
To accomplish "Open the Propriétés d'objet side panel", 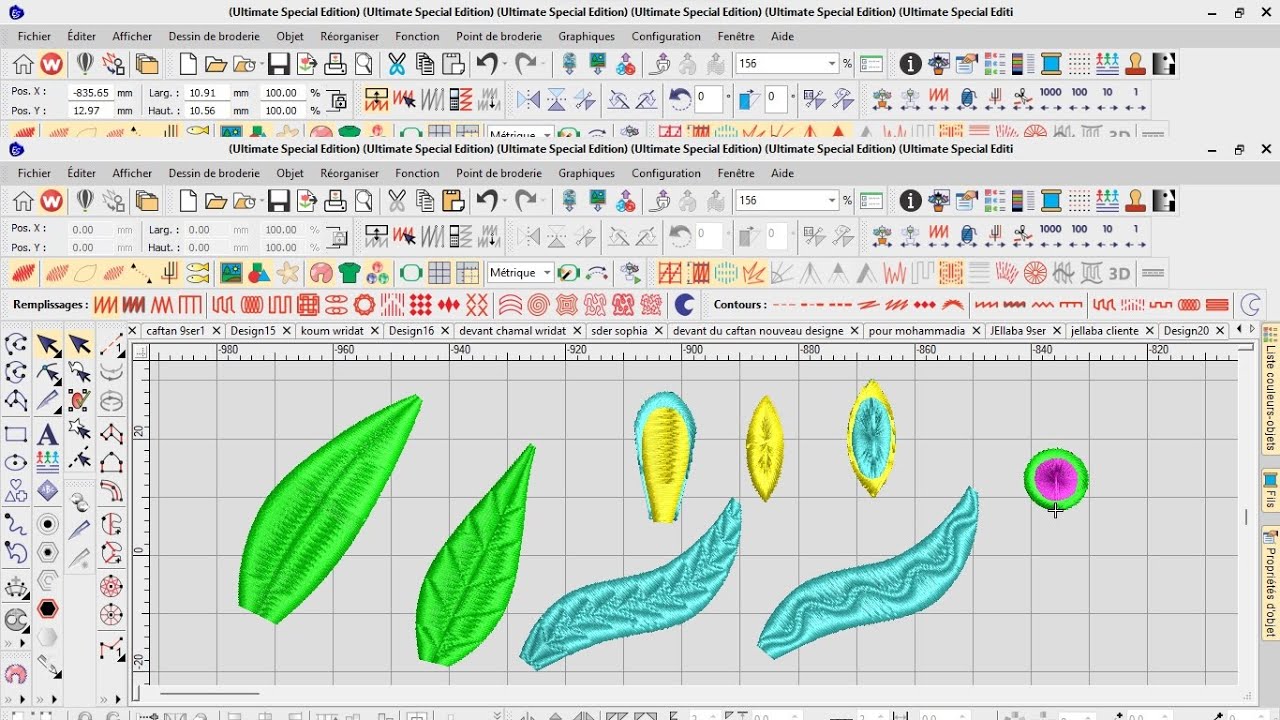I will pyautogui.click(x=1271, y=585).
